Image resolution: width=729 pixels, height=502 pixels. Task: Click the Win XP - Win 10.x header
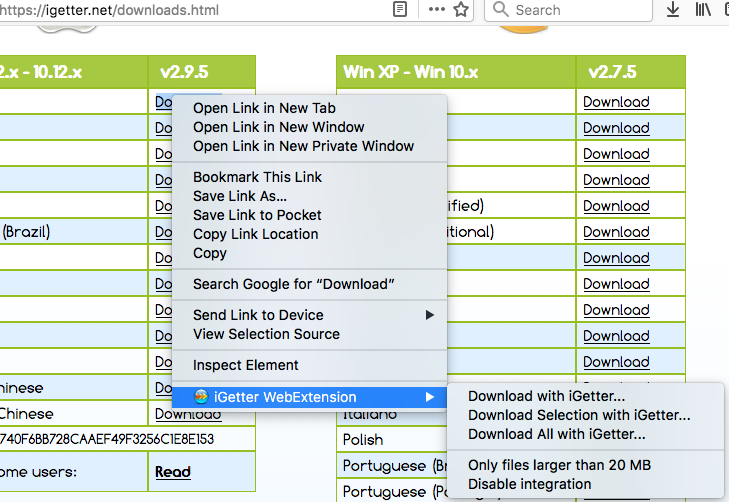tap(456, 72)
